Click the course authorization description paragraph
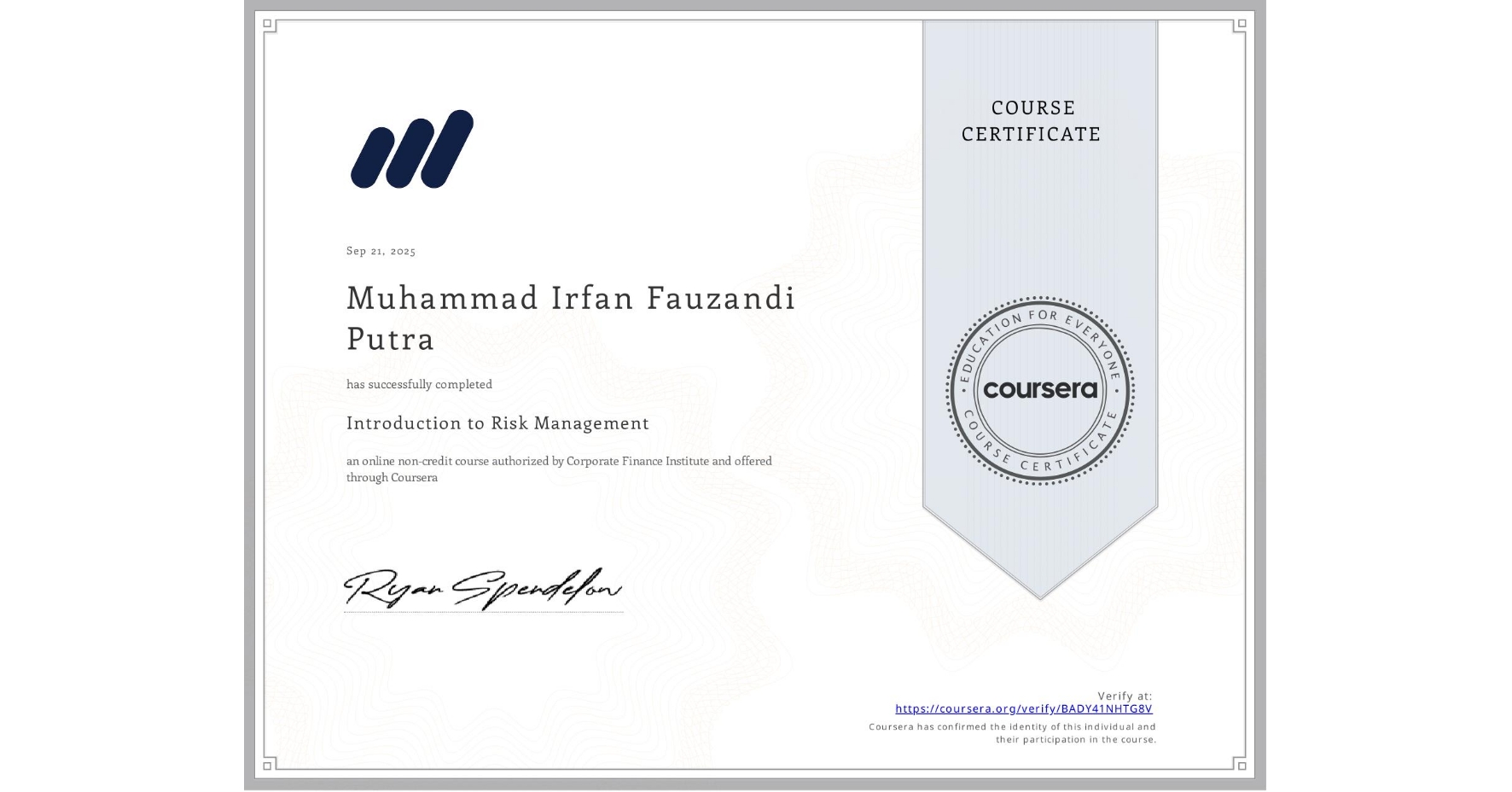This screenshot has width=1512, height=792. coord(559,469)
